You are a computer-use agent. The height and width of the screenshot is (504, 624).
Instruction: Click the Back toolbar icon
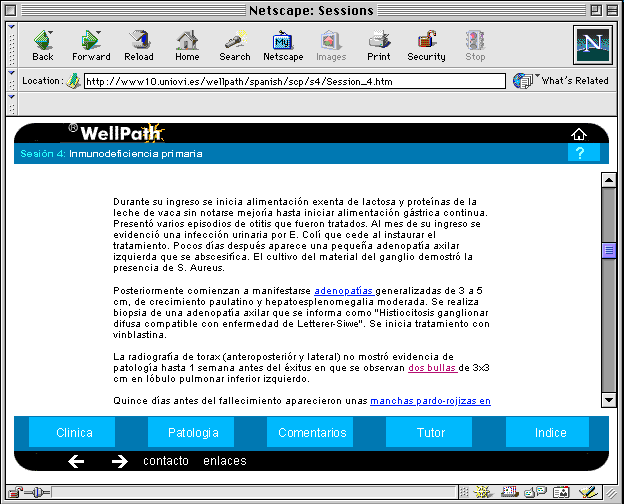[43, 45]
